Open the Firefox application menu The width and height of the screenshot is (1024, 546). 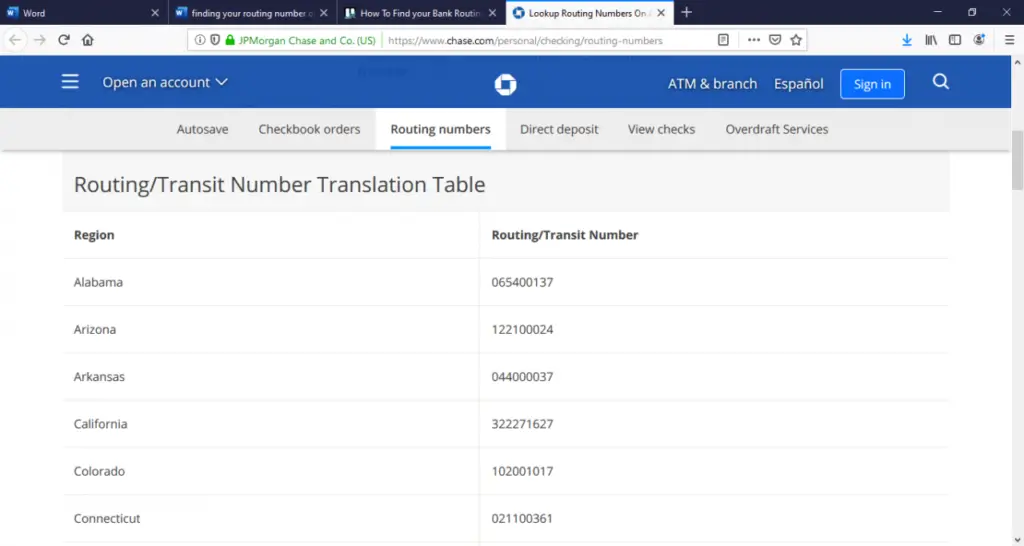point(1009,40)
